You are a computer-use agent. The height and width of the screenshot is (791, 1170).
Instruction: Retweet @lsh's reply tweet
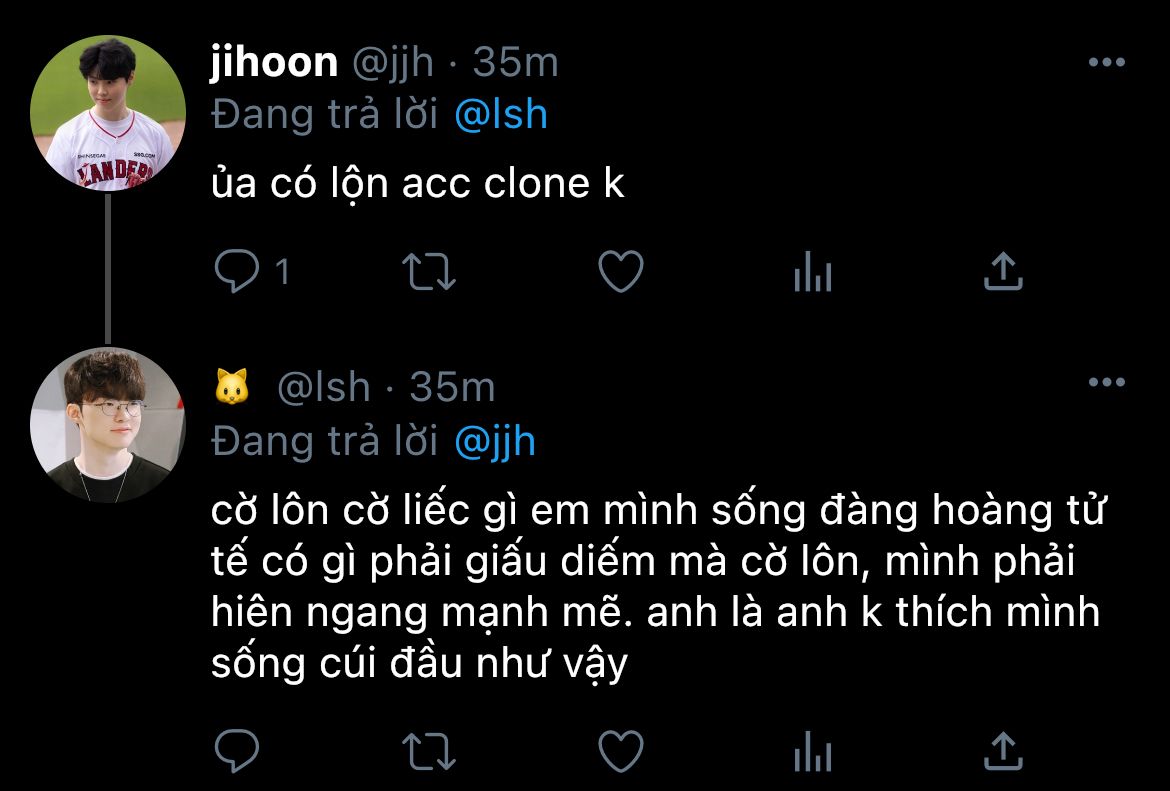428,750
